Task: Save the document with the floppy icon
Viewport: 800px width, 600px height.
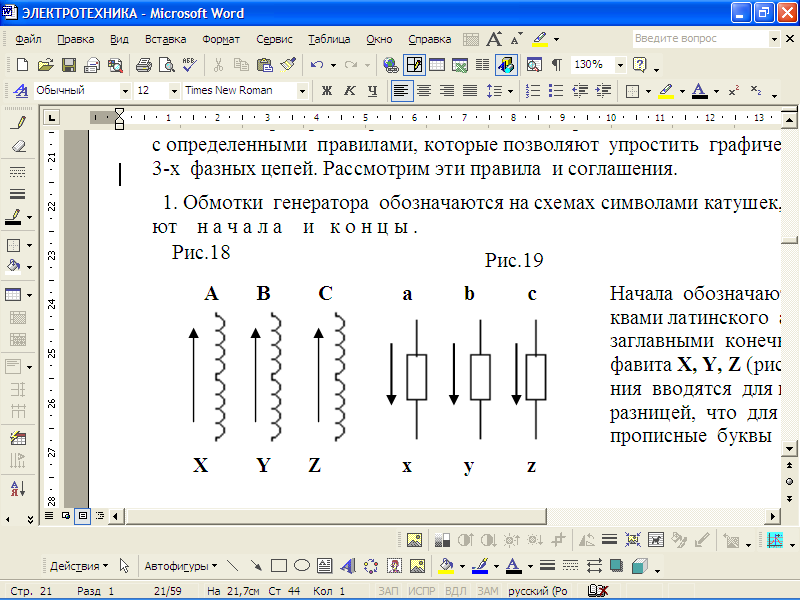Action: (x=69, y=65)
